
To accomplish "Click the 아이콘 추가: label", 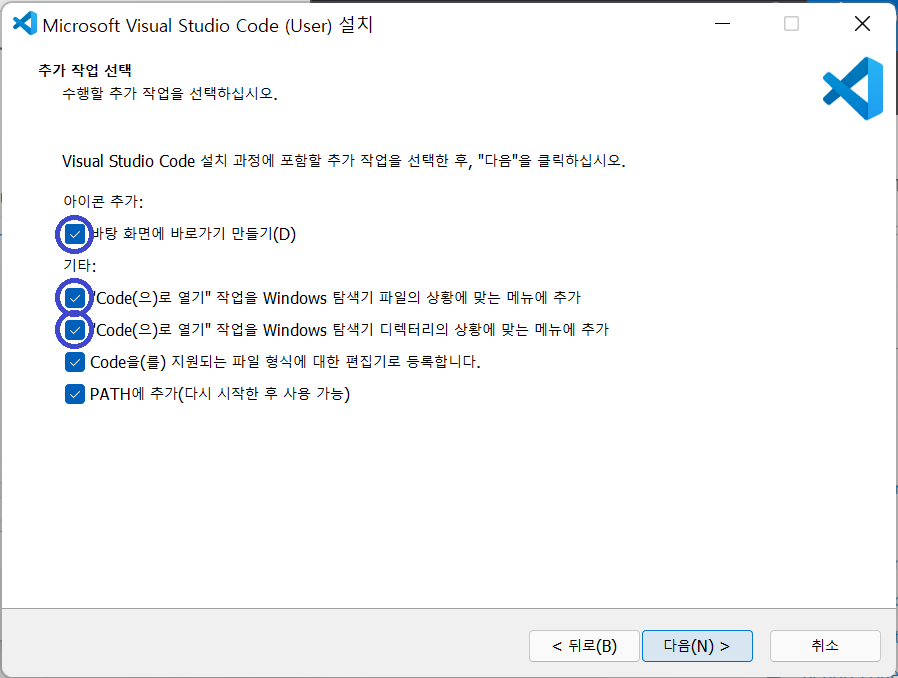I will (103, 202).
